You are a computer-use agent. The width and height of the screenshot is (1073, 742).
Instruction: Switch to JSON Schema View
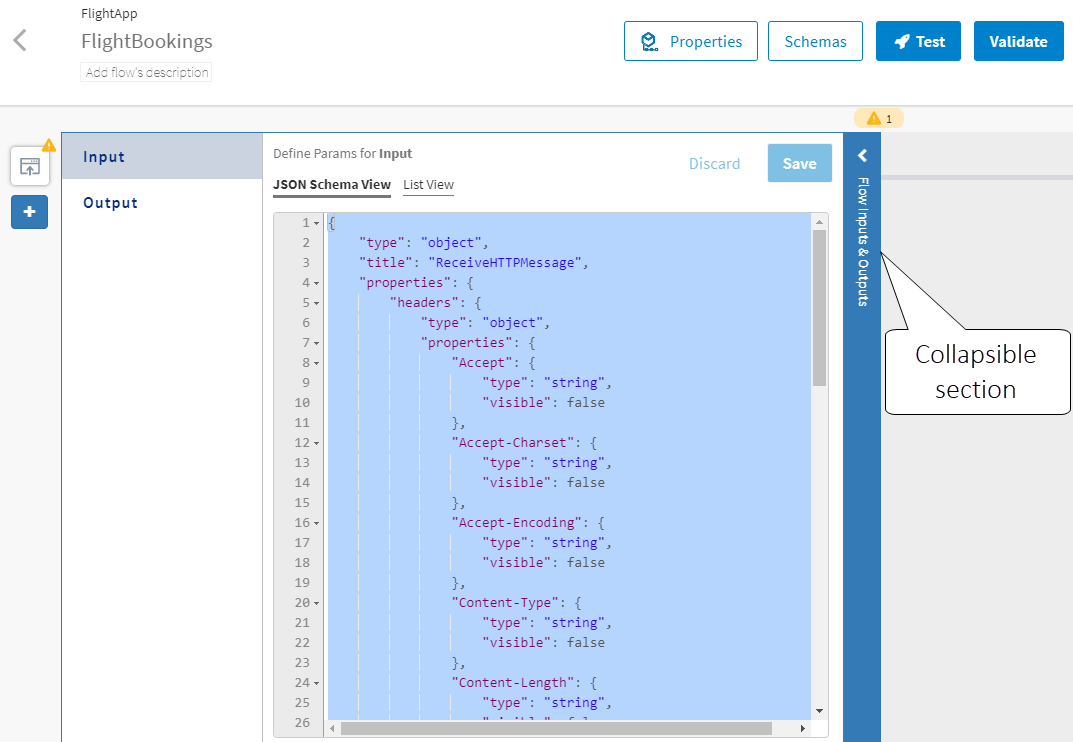(331, 185)
